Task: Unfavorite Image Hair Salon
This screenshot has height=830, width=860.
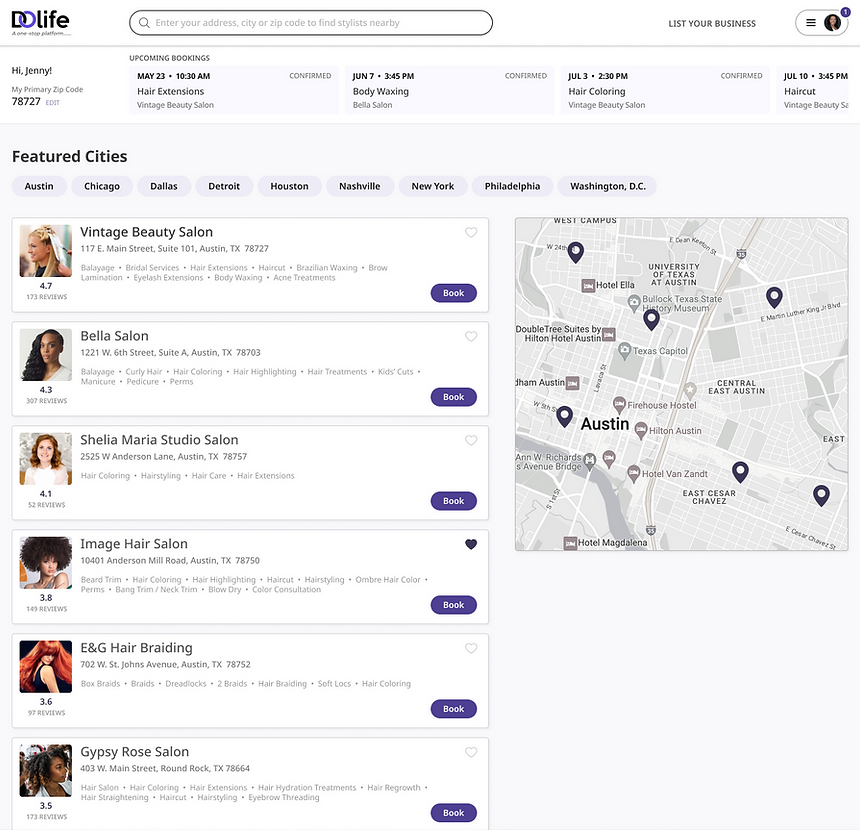Action: pos(471,544)
